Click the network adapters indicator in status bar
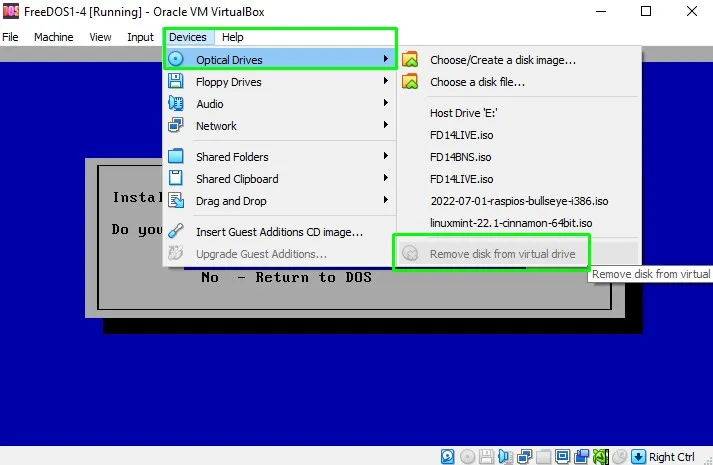Image resolution: width=713 pixels, height=465 pixels. pos(525,456)
